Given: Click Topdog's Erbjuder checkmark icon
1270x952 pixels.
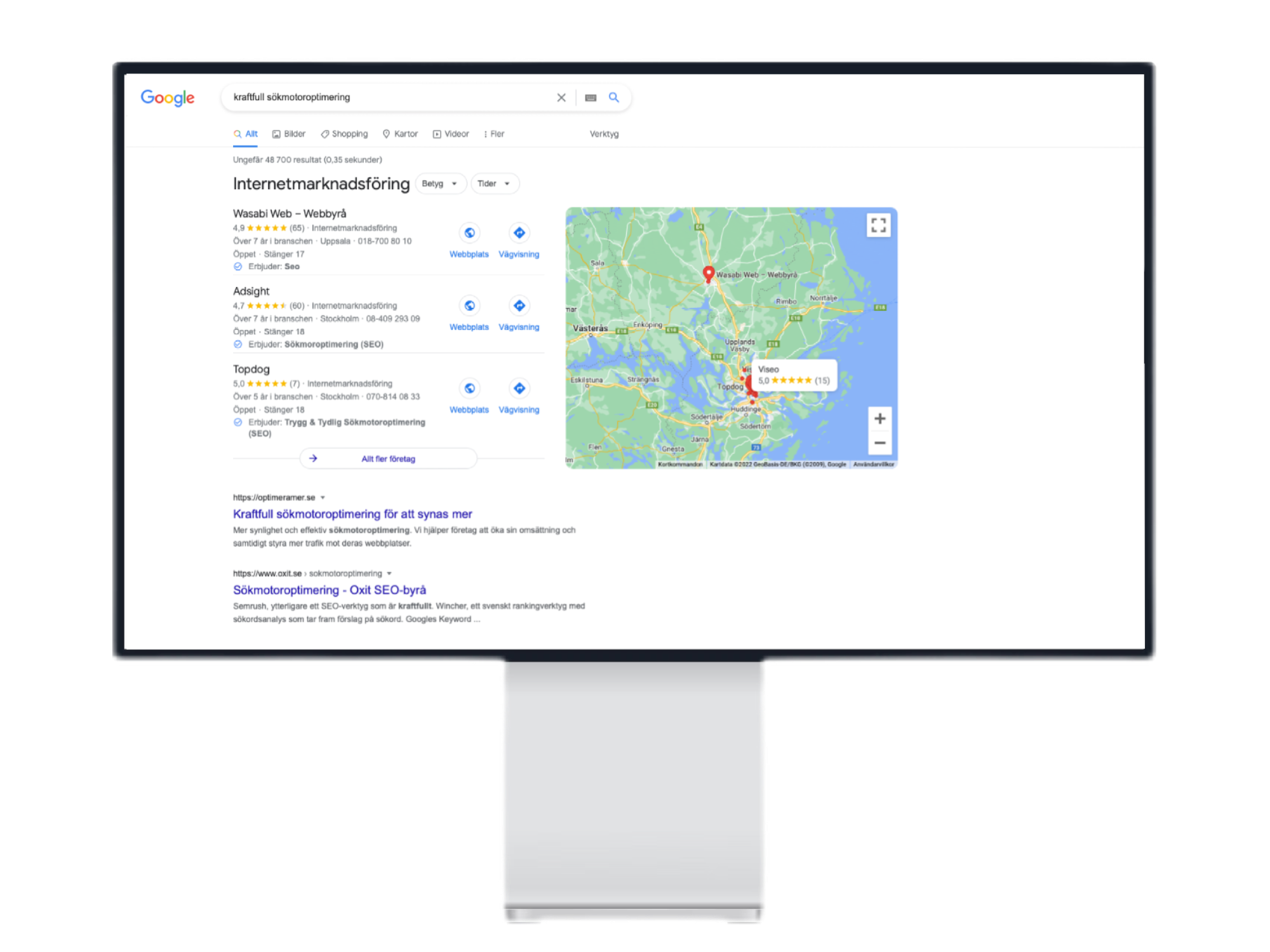Looking at the screenshot, I should 237,423.
